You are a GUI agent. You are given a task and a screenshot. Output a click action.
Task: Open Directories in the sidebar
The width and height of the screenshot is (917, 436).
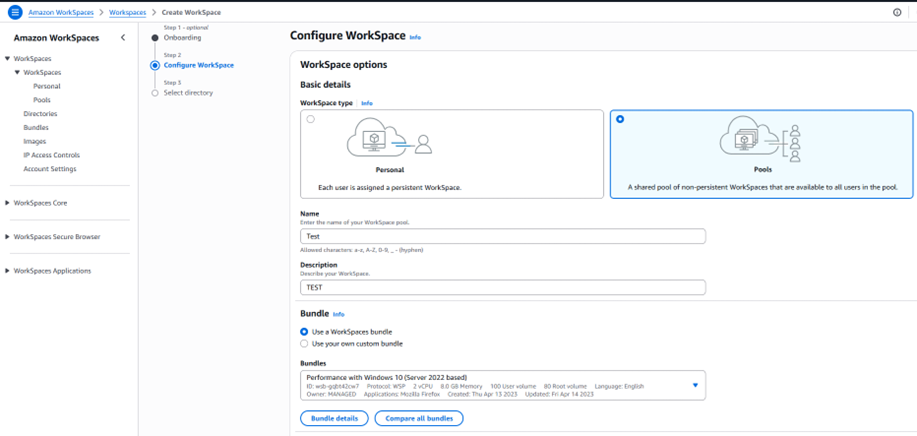40,113
